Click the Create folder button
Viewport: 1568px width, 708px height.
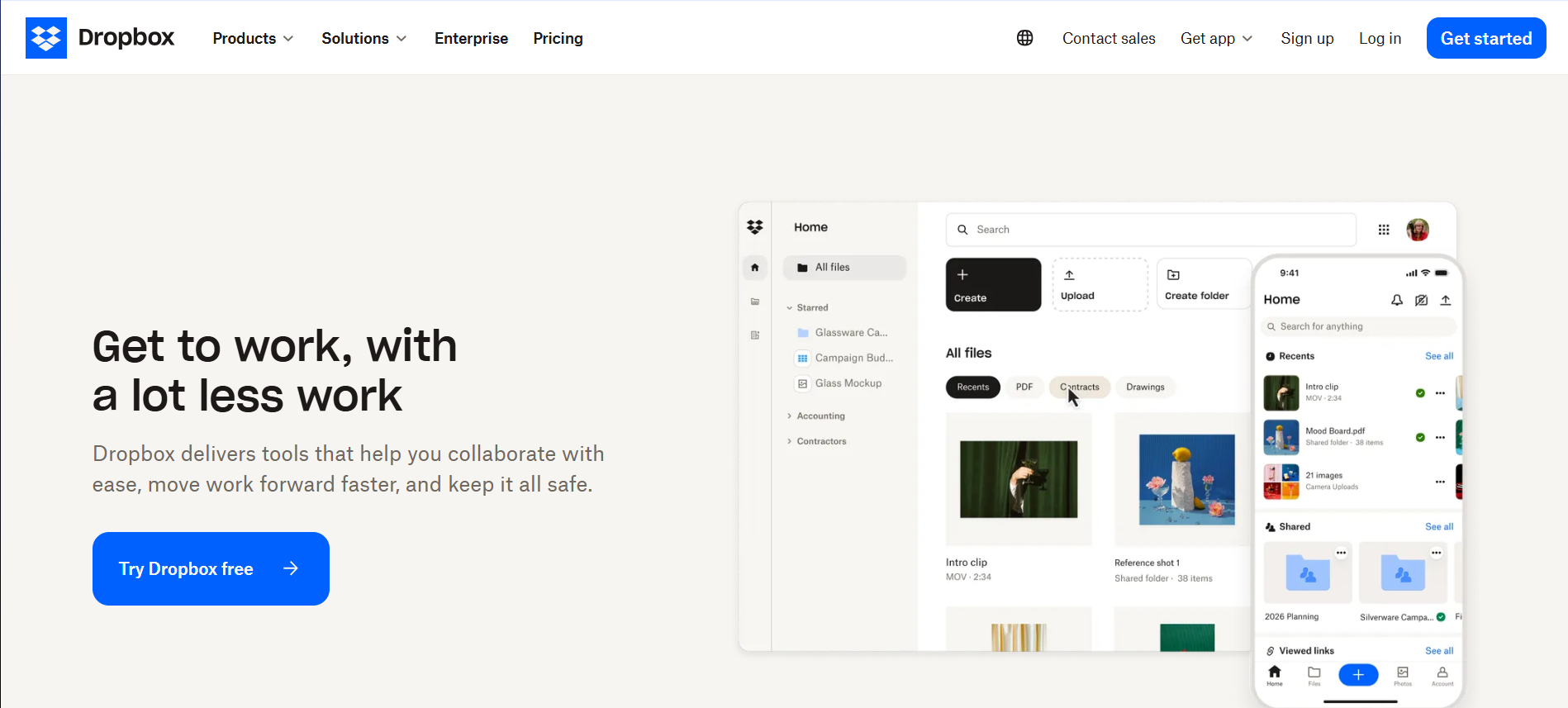click(1205, 284)
